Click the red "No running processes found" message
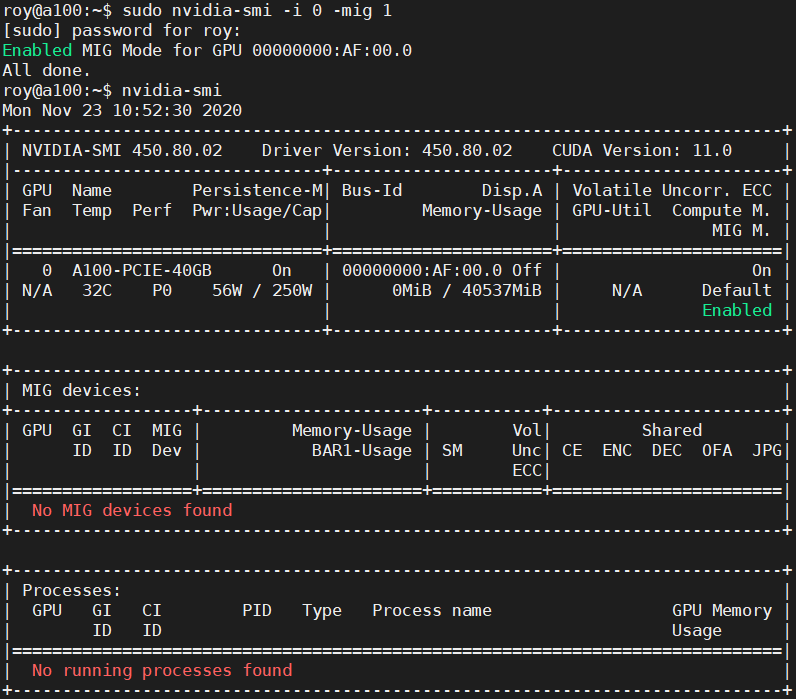The height and width of the screenshot is (699, 796). point(162,670)
